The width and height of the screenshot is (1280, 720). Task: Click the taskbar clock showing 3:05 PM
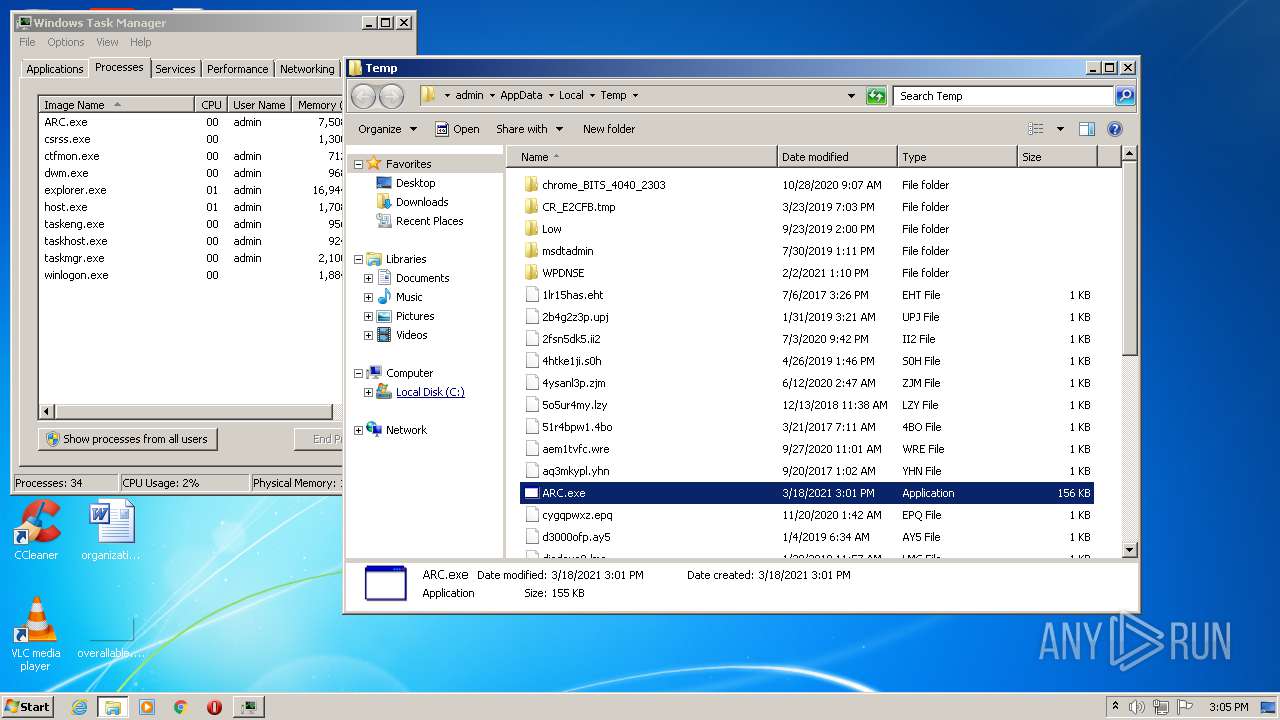click(x=1228, y=707)
